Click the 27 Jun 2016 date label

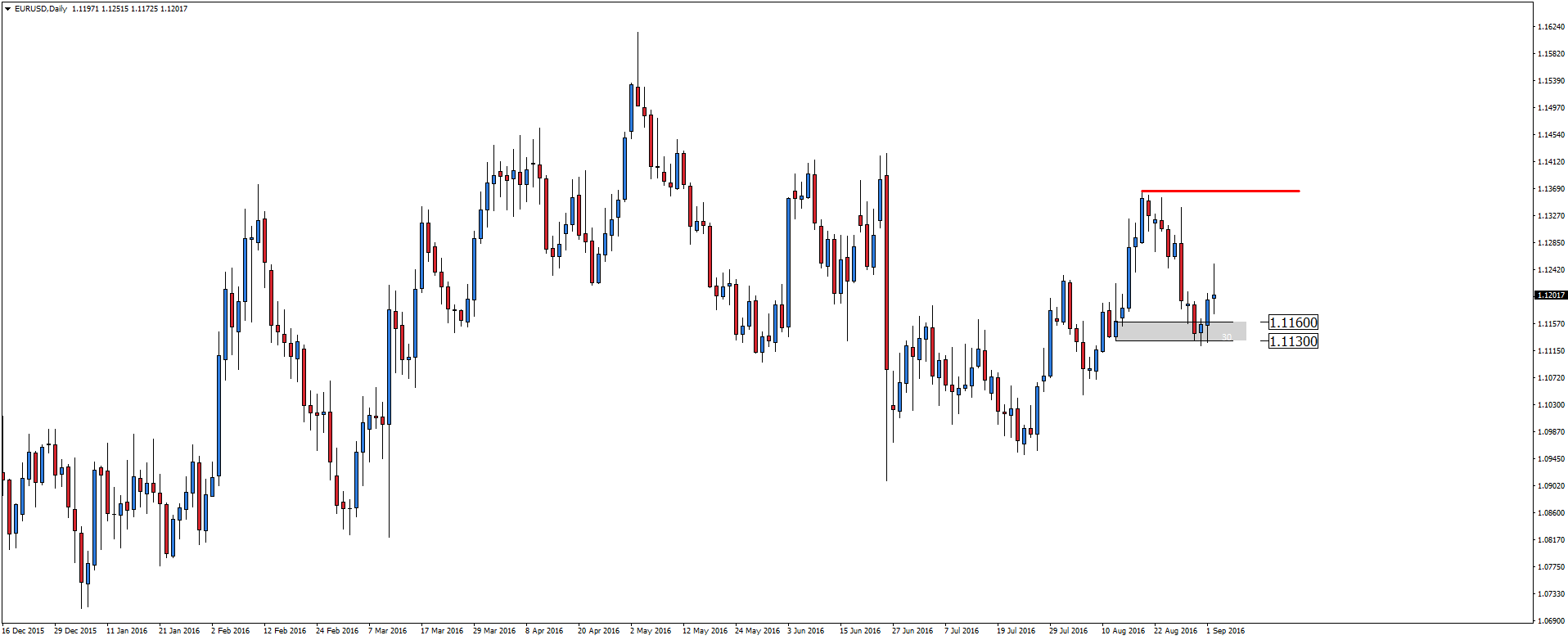pyautogui.click(x=912, y=631)
